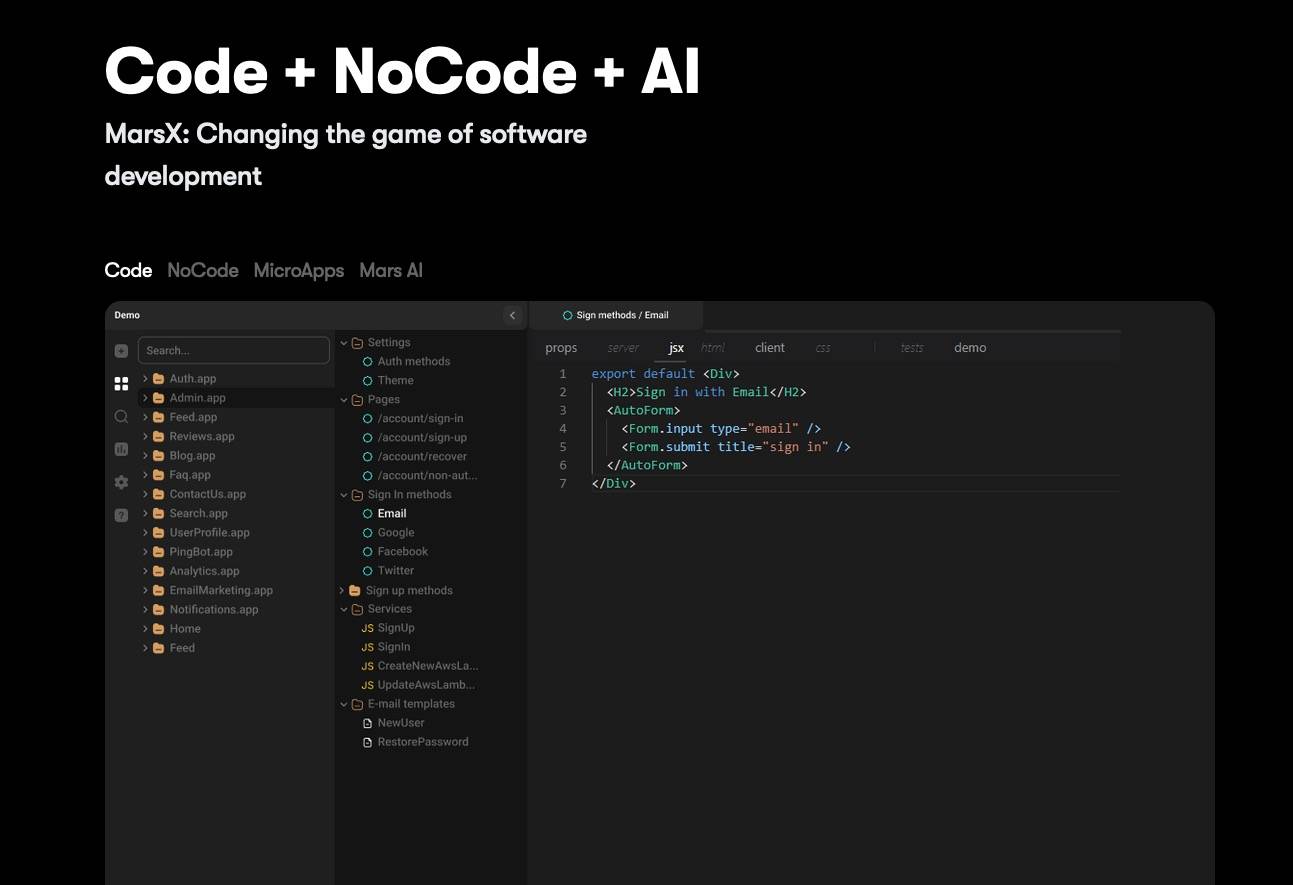This screenshot has height=885, width=1293.
Task: Select the Sign methods / Email file tab
Action: [x=616, y=315]
